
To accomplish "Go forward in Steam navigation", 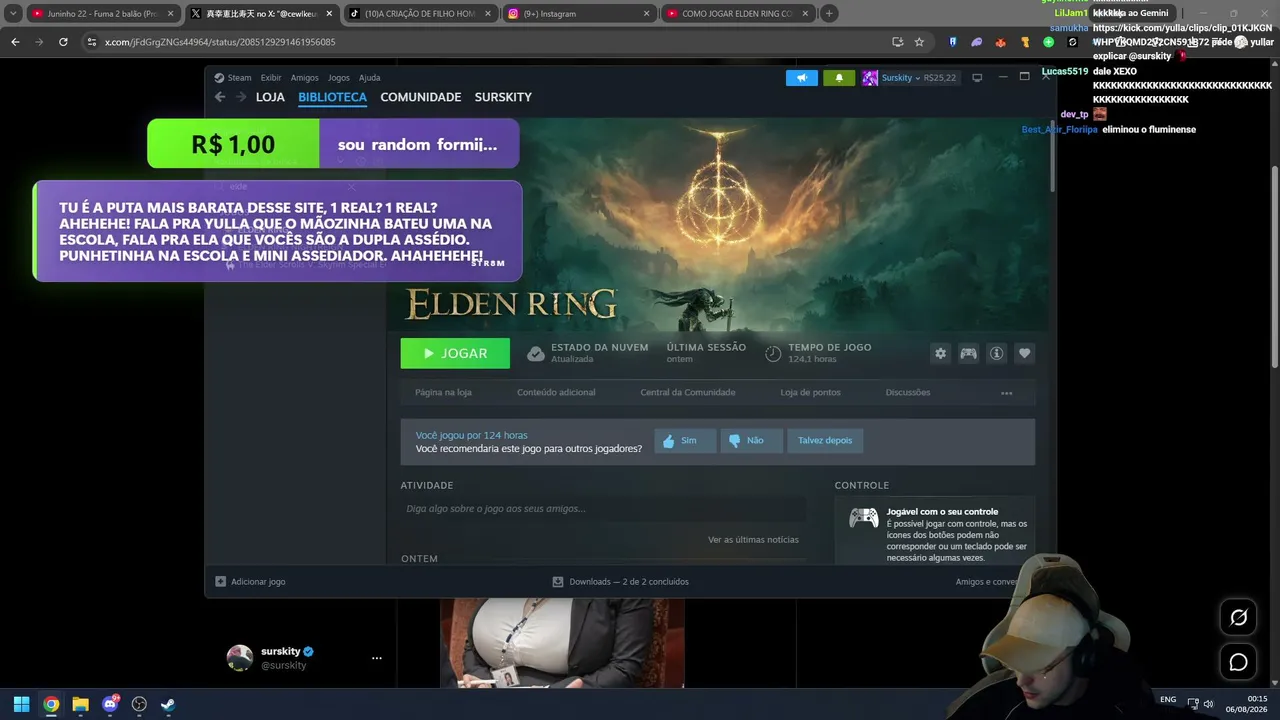I will pos(241,97).
